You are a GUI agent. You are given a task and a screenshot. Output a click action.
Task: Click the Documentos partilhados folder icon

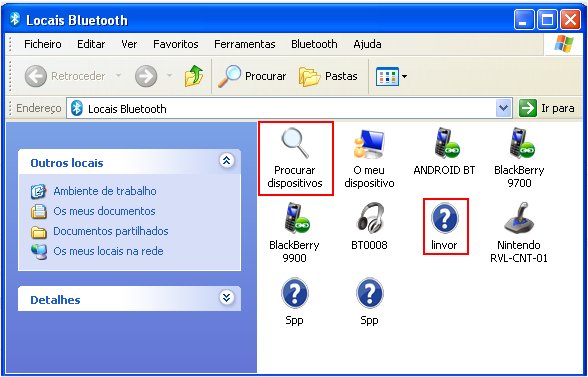pos(38,232)
